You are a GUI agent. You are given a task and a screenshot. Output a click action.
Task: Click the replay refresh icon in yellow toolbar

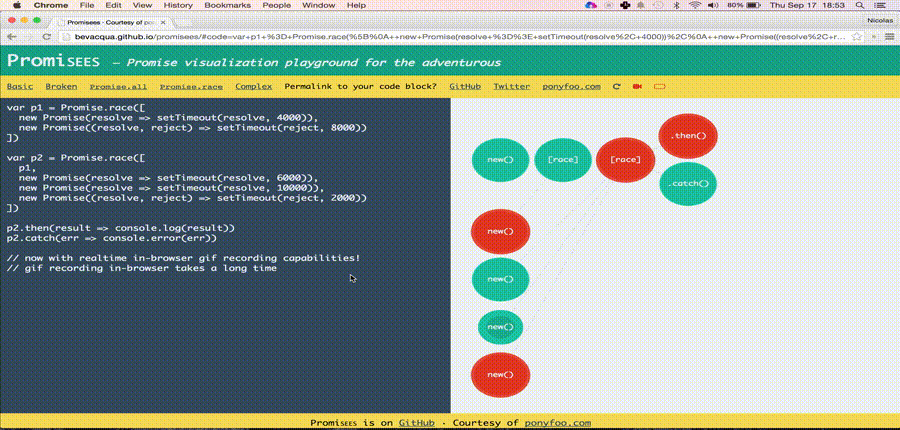click(617, 87)
